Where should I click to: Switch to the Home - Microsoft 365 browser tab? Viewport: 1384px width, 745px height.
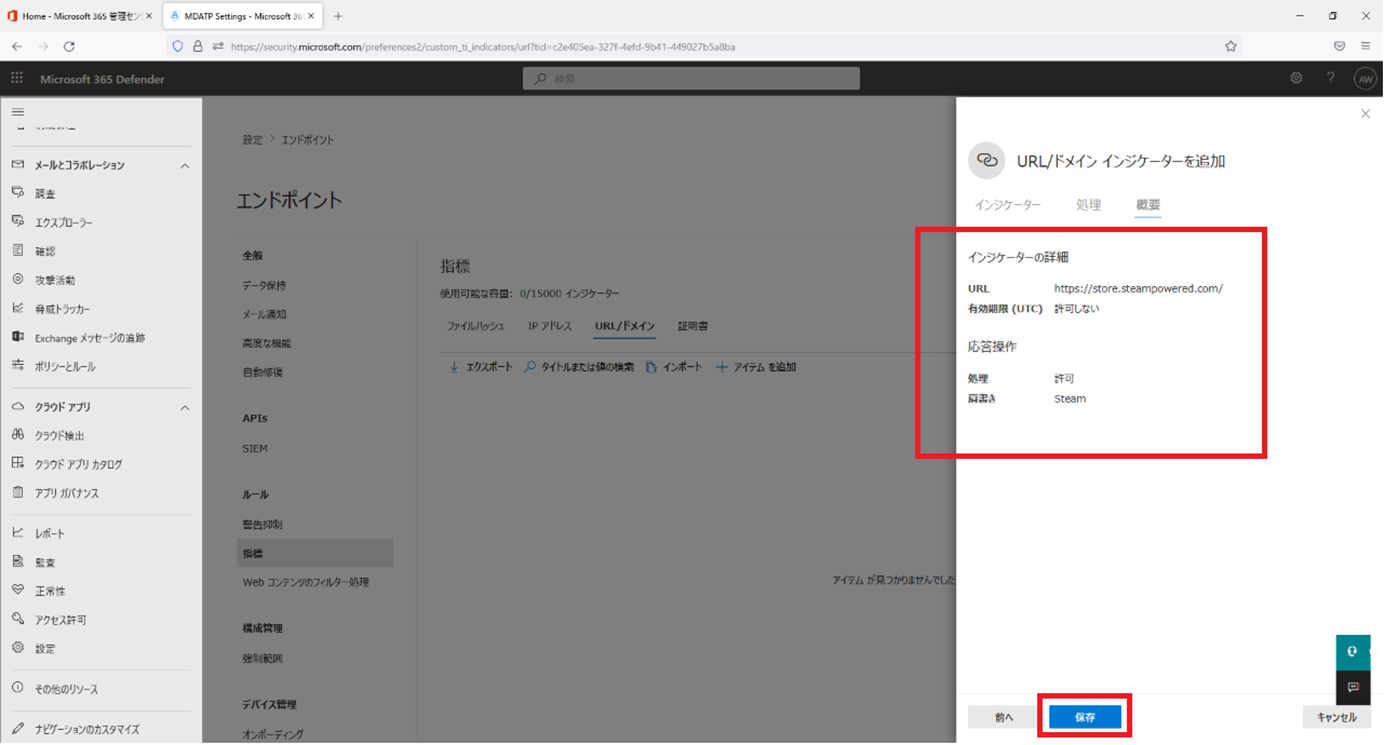[x=80, y=16]
